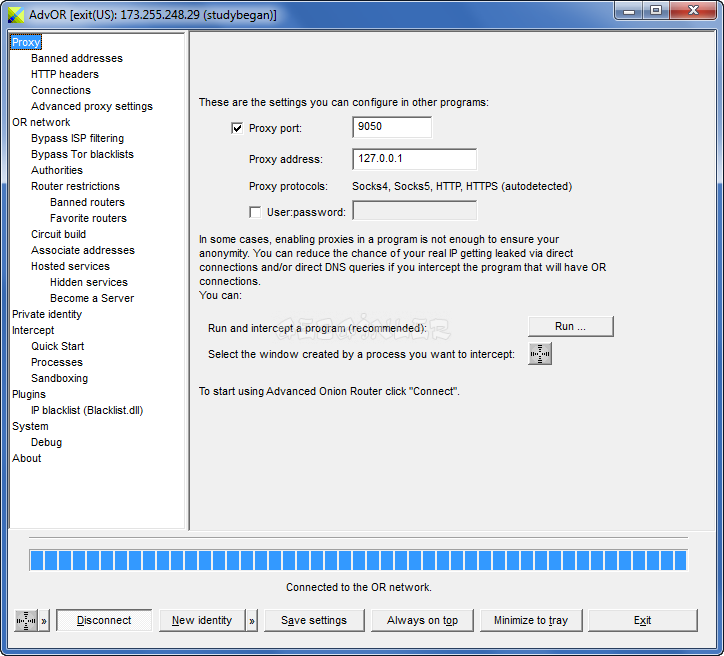Click the connection progress bar
The height and width of the screenshot is (656, 724).
click(358, 560)
